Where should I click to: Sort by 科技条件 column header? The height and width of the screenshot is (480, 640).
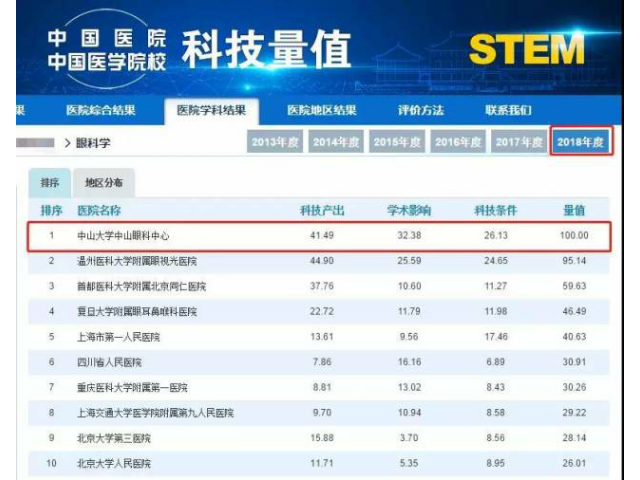coord(496,211)
